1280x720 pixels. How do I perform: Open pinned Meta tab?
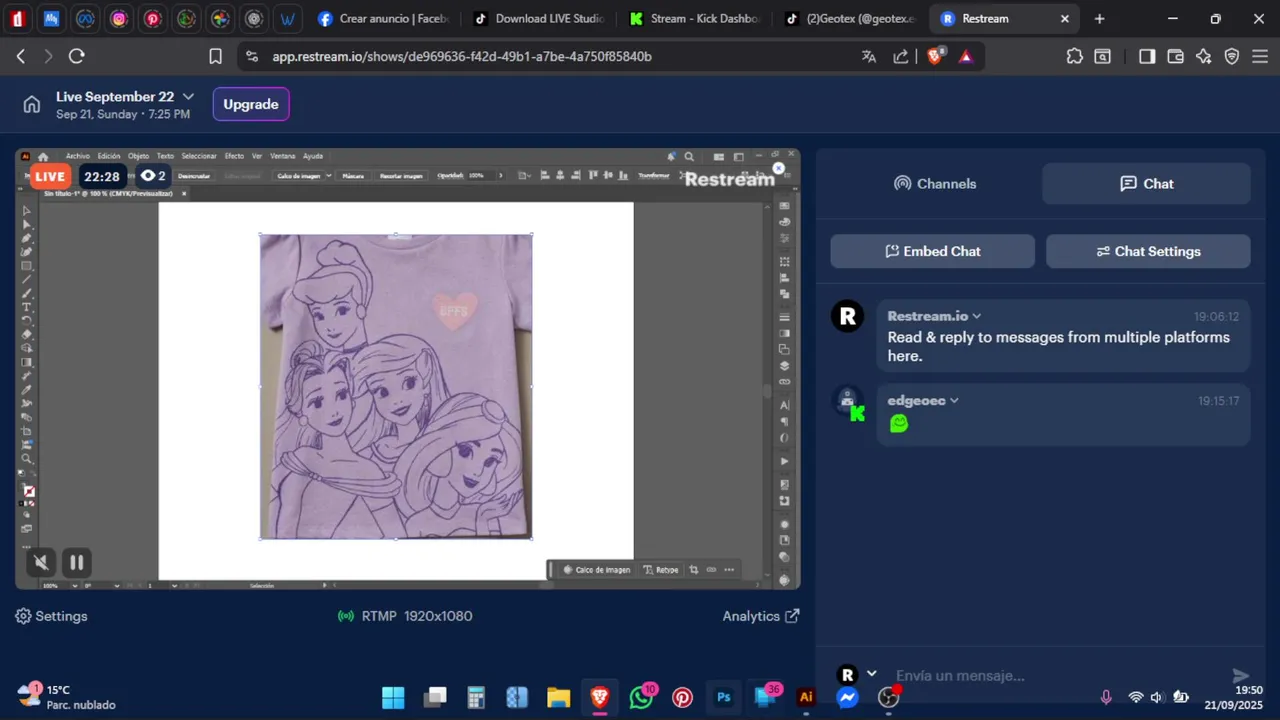tap(85, 19)
